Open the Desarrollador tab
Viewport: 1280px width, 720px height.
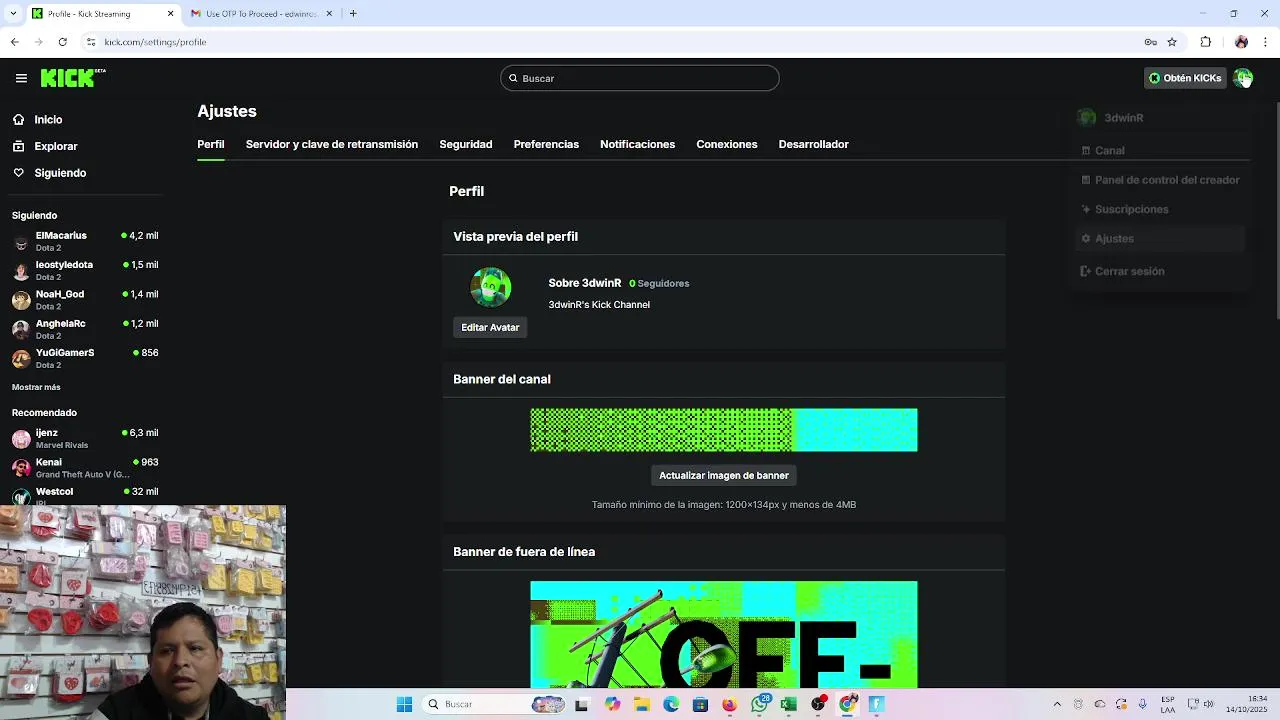tap(814, 144)
